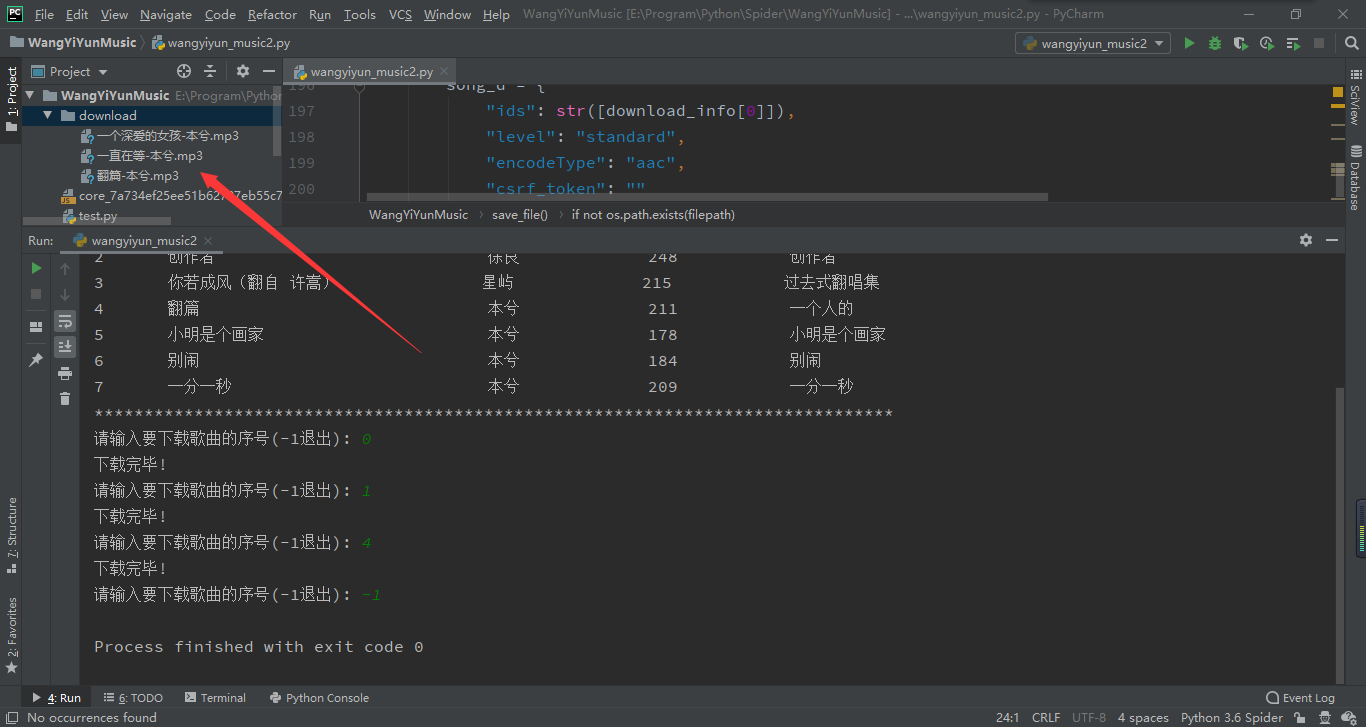Open the Terminal tool window
The height and width of the screenshot is (727, 1366).
(x=214, y=698)
